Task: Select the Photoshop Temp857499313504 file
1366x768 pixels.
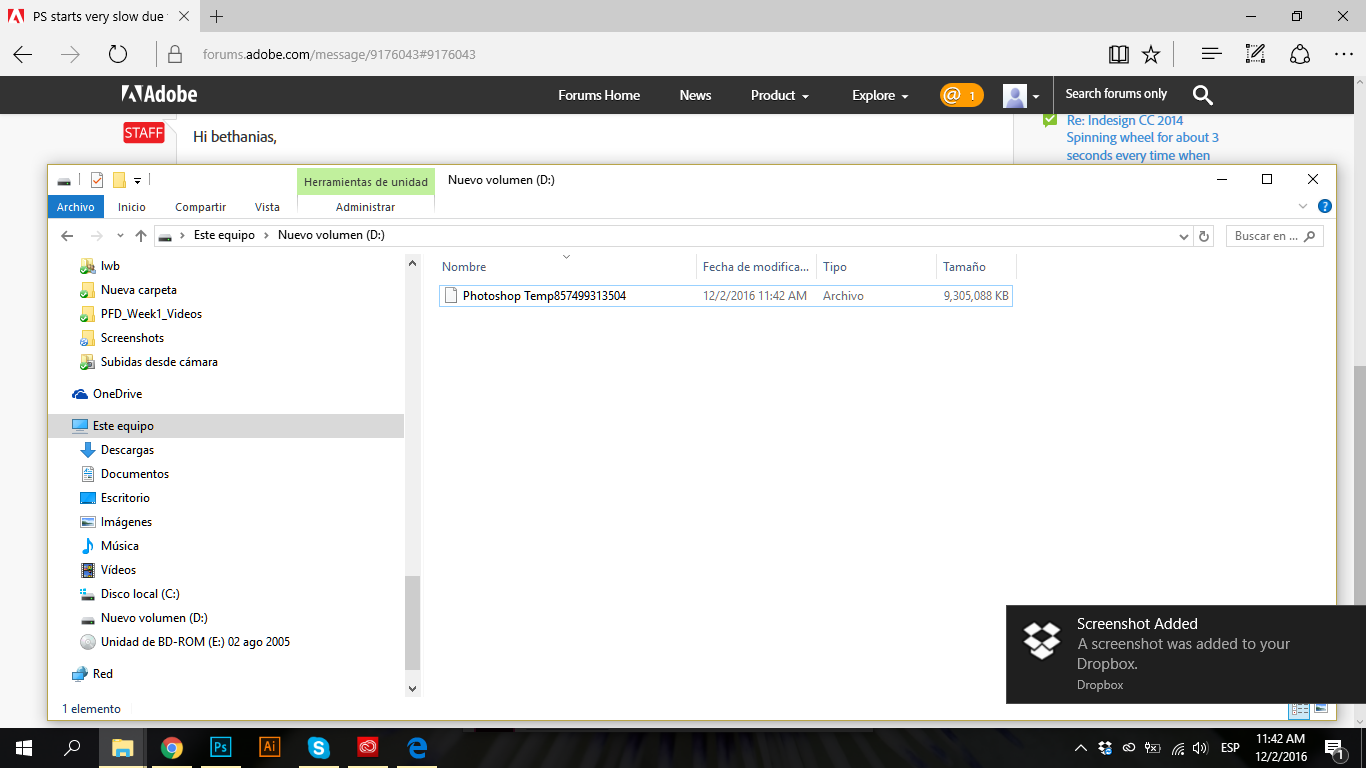Action: pyautogui.click(x=725, y=295)
